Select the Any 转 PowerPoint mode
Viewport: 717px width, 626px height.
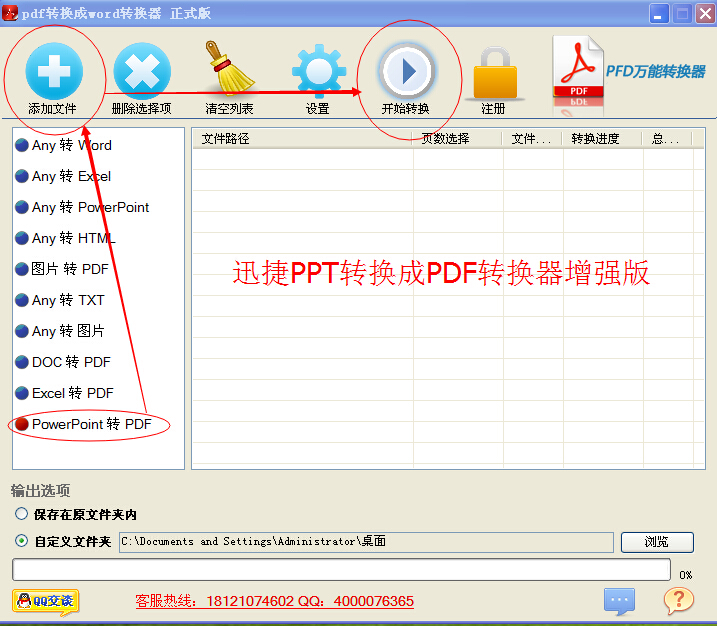click(x=82, y=207)
